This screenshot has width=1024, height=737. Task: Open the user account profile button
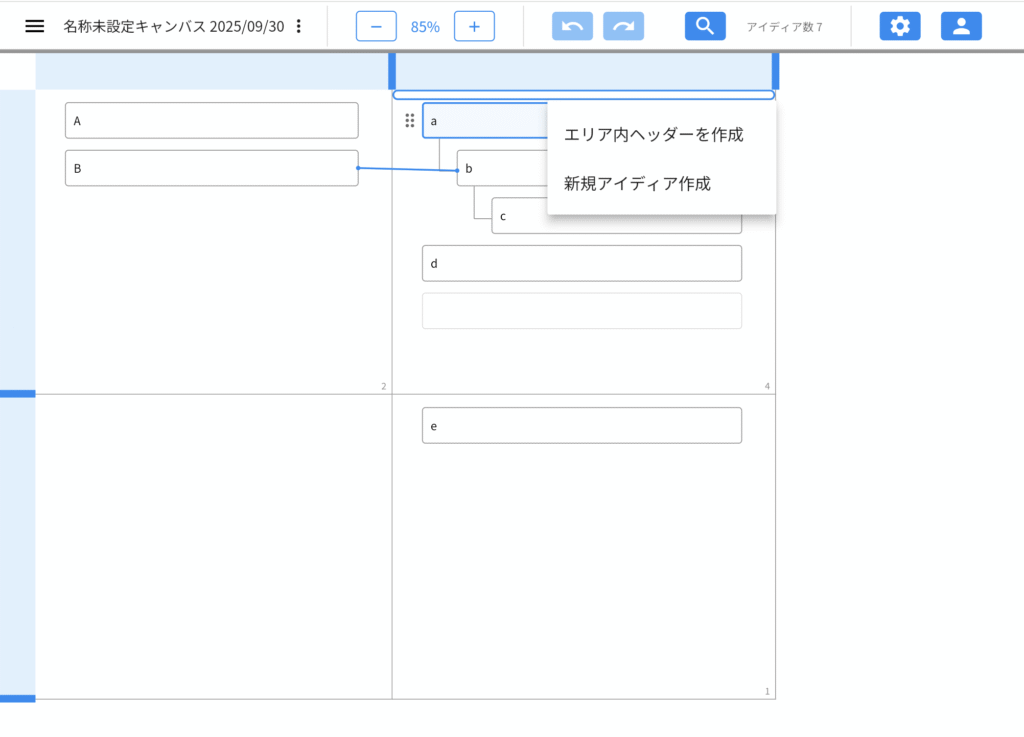point(961,26)
